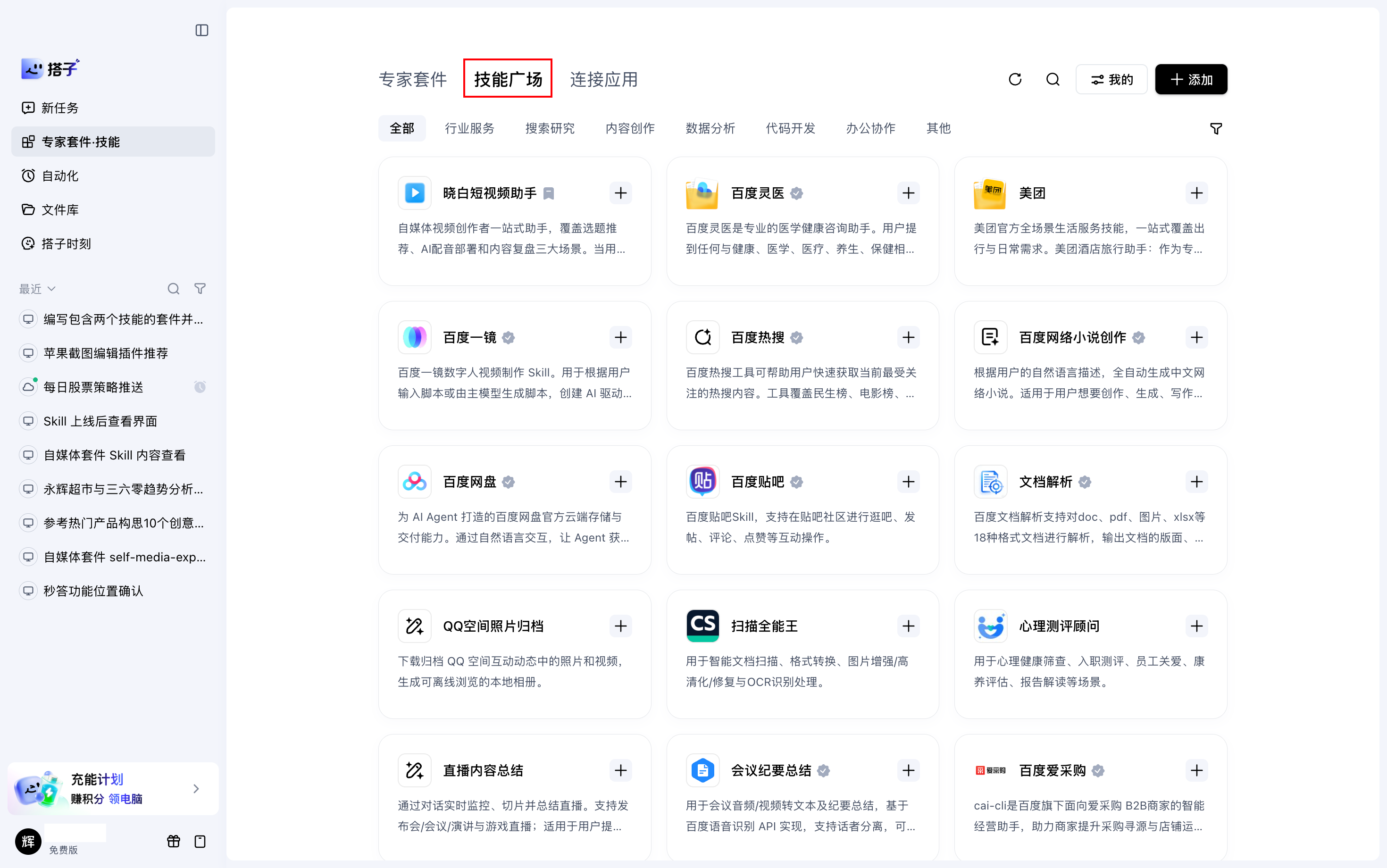1387x868 pixels.
Task: Add the 直播内容总结 skill
Action: click(x=620, y=770)
